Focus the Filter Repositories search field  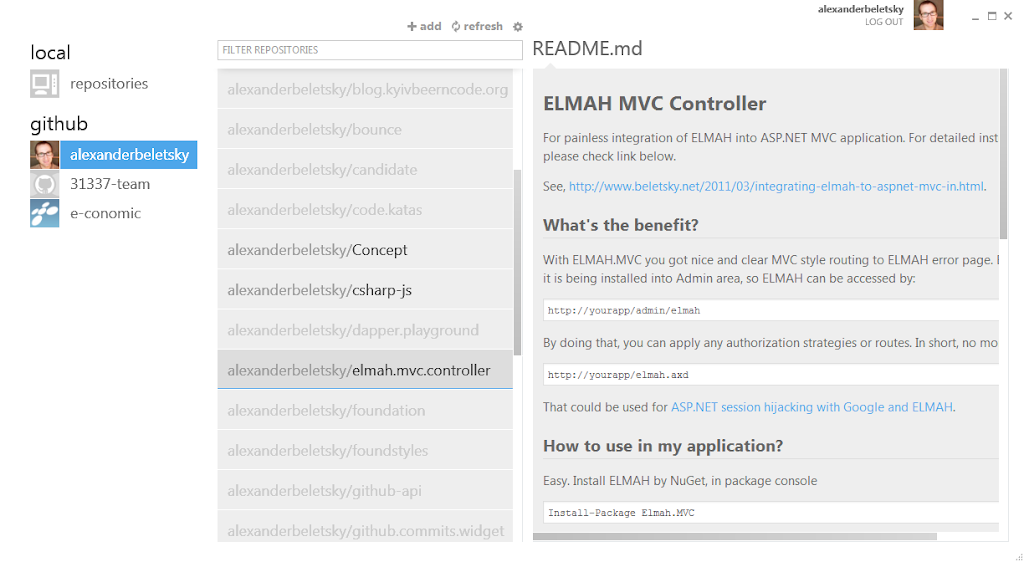tap(370, 50)
